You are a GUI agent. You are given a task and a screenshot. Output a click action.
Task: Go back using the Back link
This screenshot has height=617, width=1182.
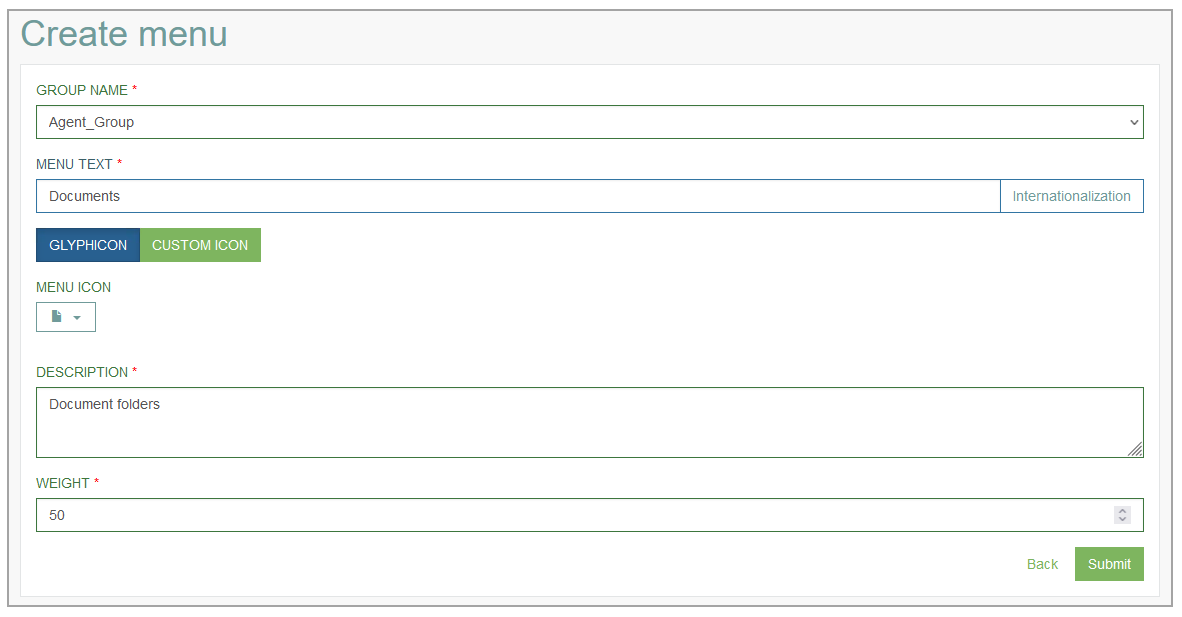[x=1043, y=564]
